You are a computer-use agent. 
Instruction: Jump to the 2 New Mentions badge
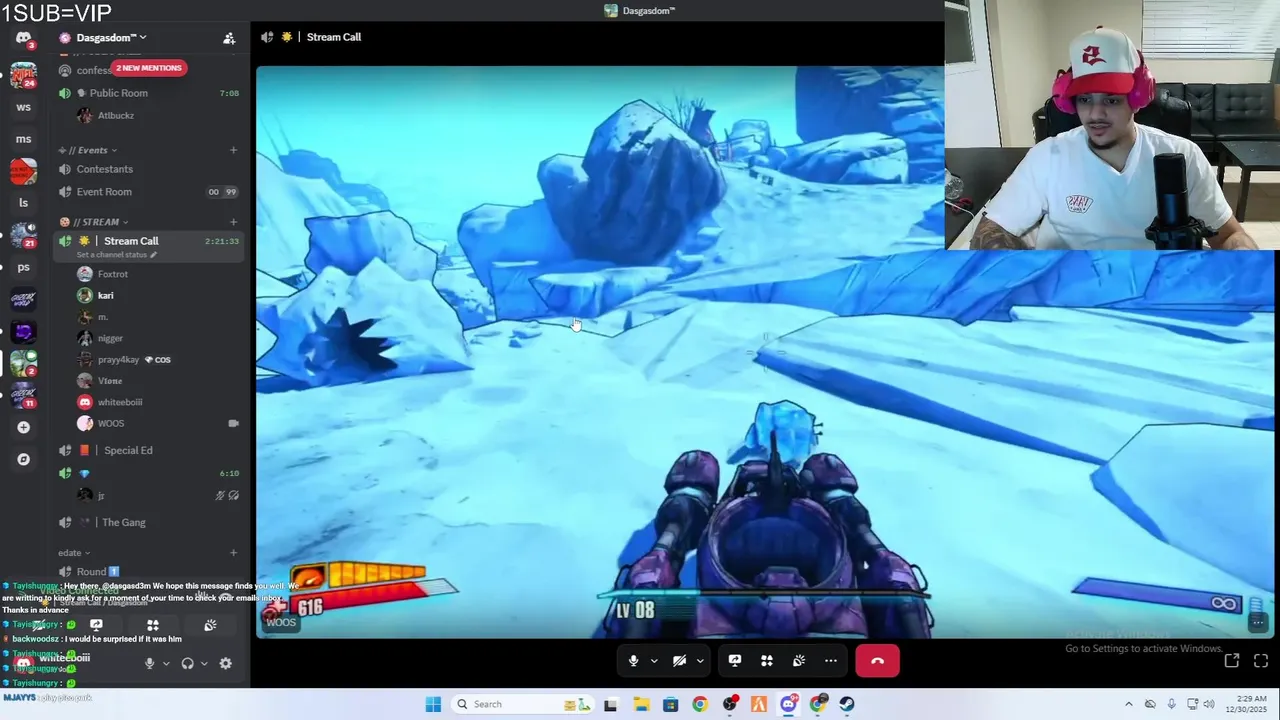[x=148, y=68]
